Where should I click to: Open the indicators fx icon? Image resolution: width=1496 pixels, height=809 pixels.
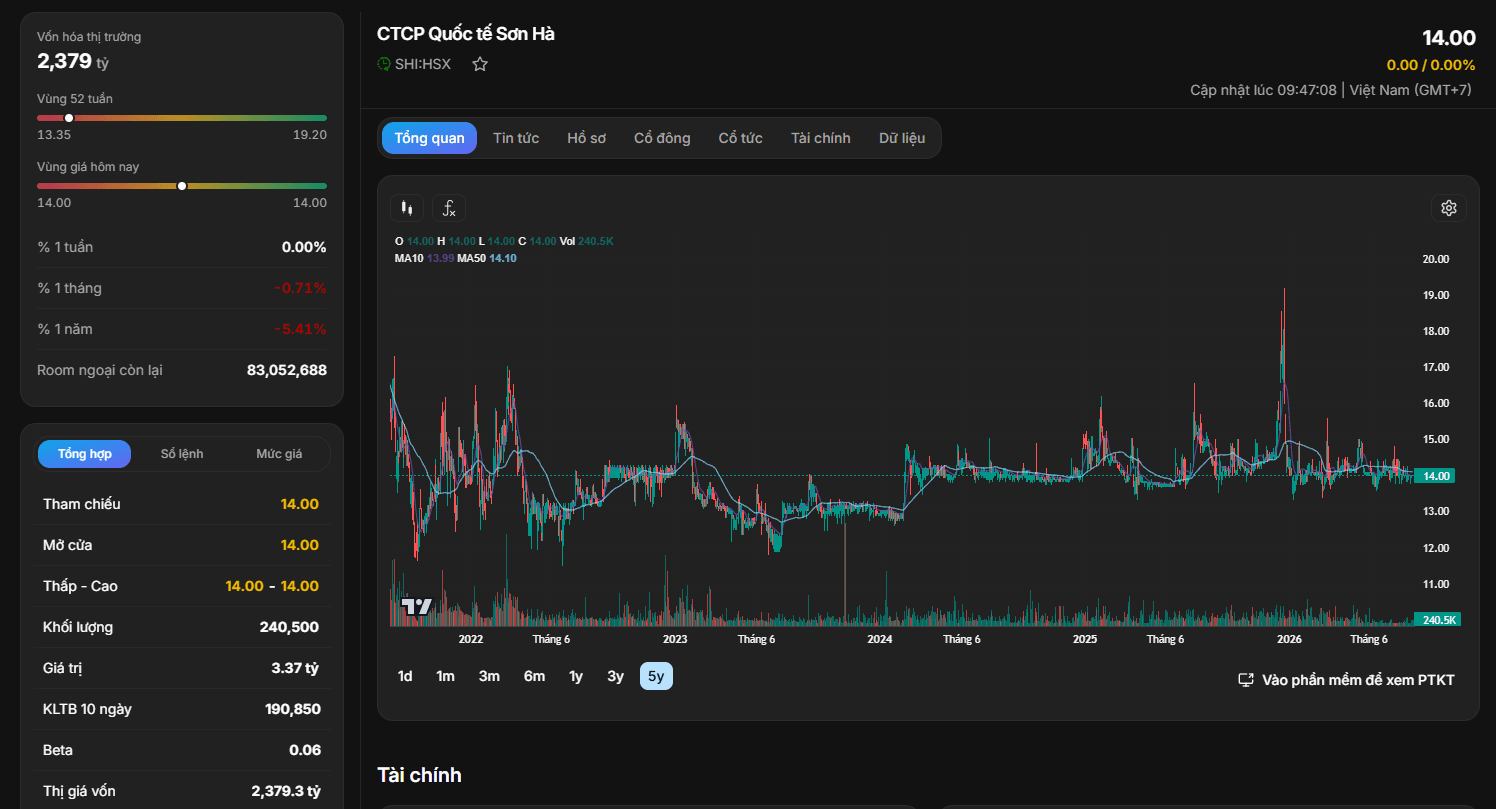pos(449,208)
